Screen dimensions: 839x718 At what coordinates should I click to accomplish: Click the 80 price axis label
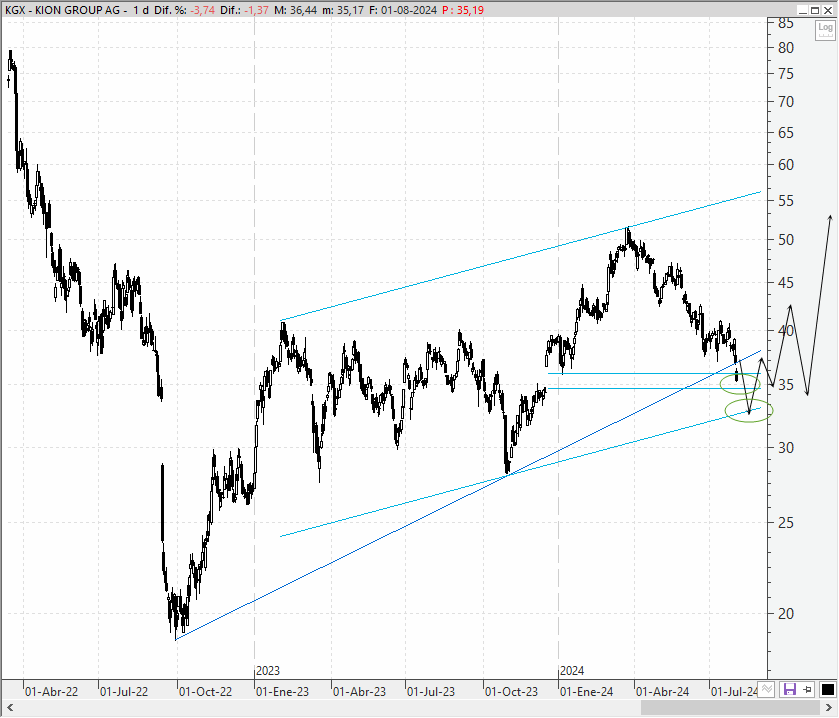click(x=785, y=48)
